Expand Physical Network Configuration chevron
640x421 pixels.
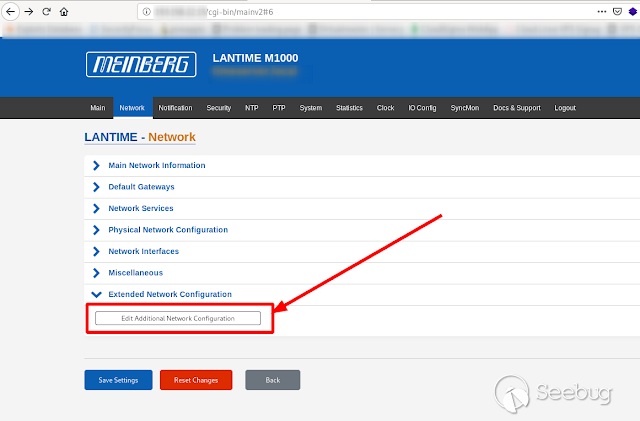click(96, 230)
